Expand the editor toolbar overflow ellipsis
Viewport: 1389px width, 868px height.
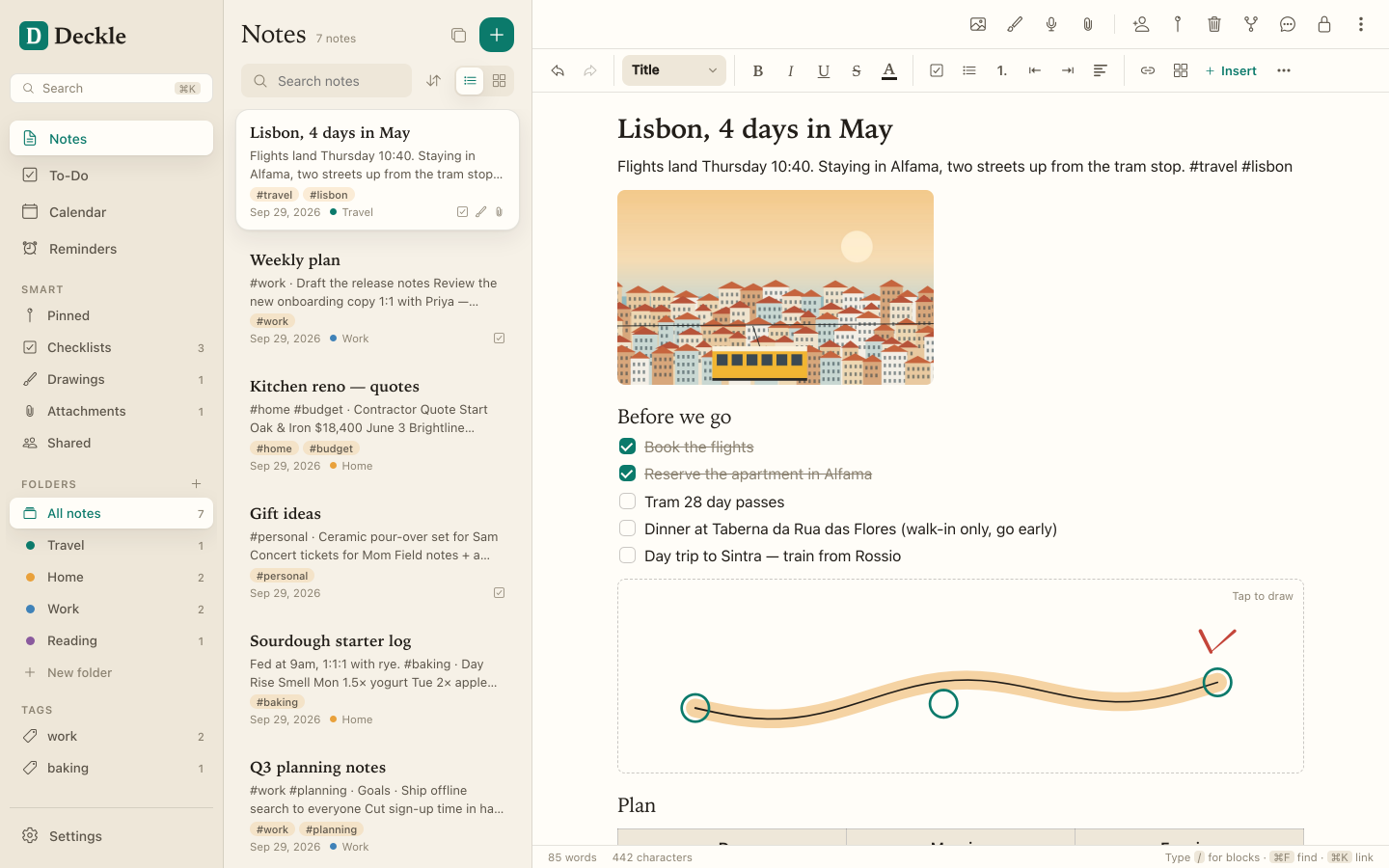(1284, 70)
